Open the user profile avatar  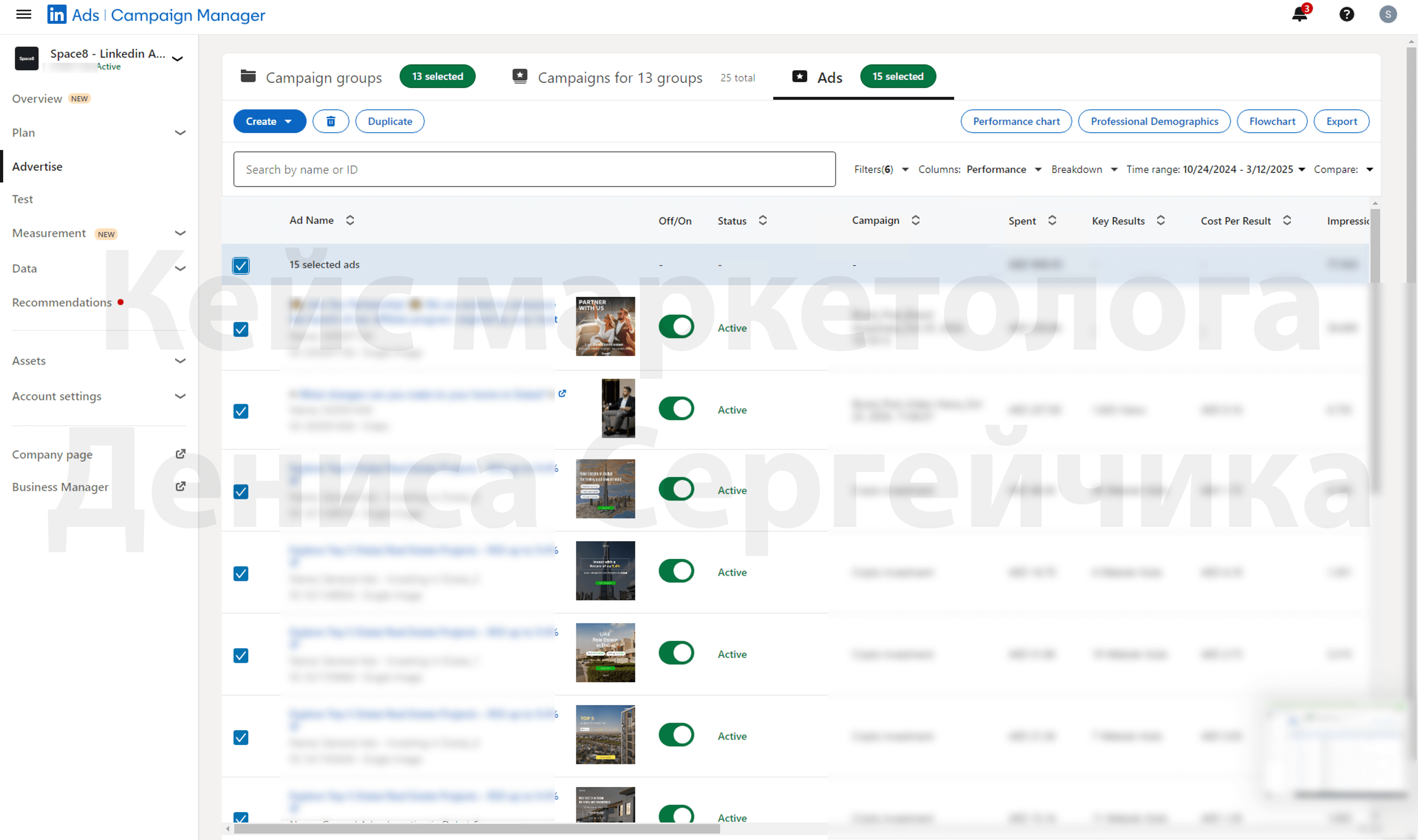pyautogui.click(x=1387, y=14)
